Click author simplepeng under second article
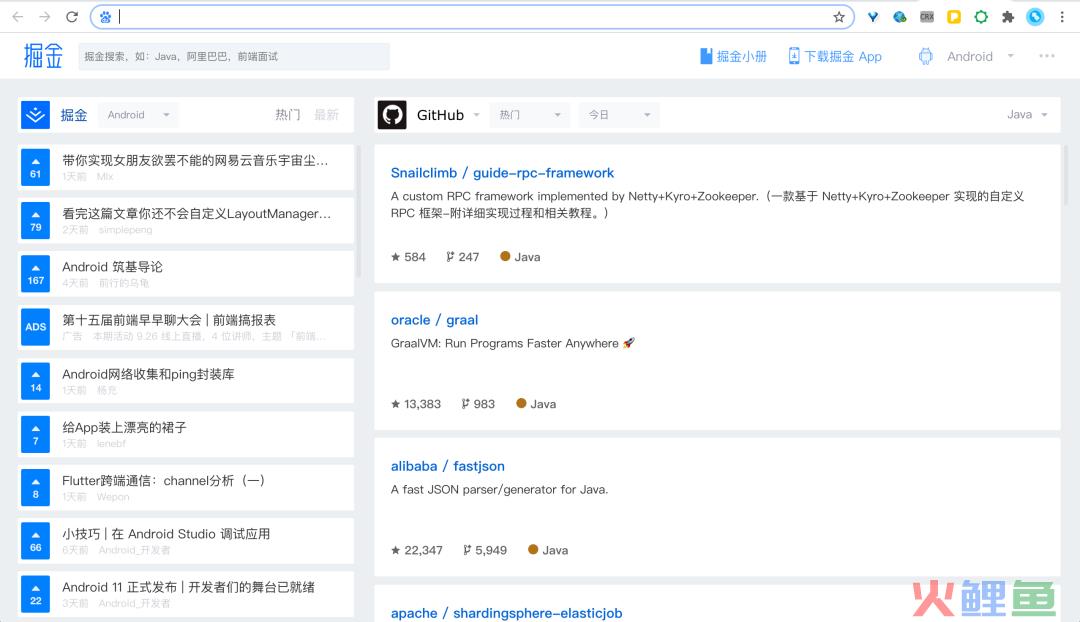The width and height of the screenshot is (1080, 622). click(125, 229)
